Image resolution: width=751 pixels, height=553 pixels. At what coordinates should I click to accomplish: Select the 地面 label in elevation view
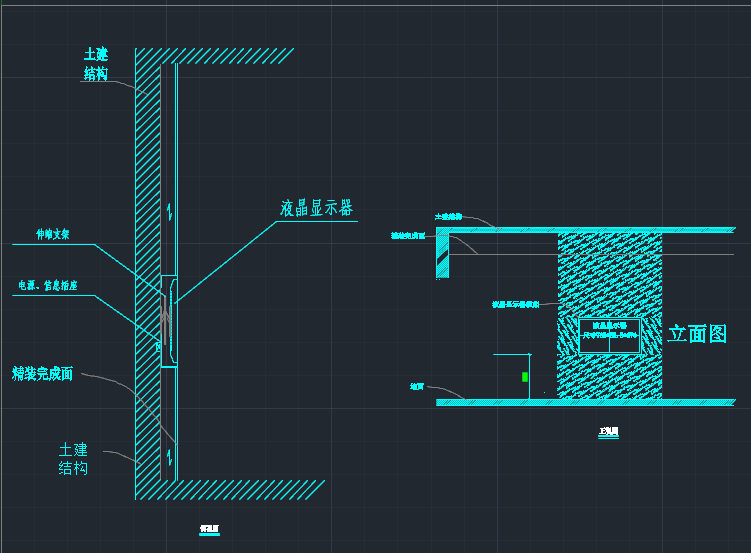(417, 386)
